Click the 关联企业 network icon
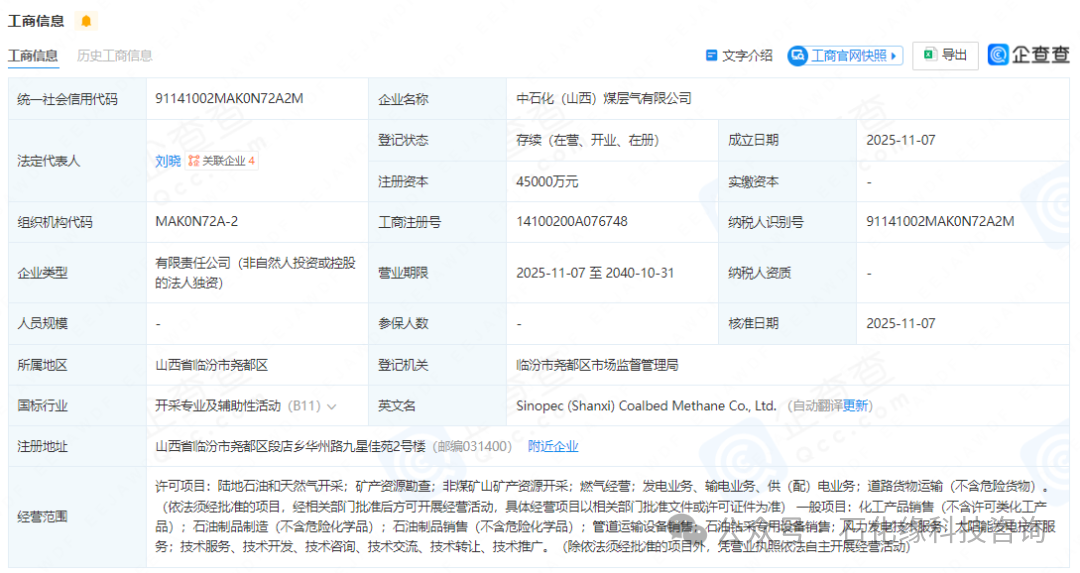The height and width of the screenshot is (573, 1080). pos(194,161)
